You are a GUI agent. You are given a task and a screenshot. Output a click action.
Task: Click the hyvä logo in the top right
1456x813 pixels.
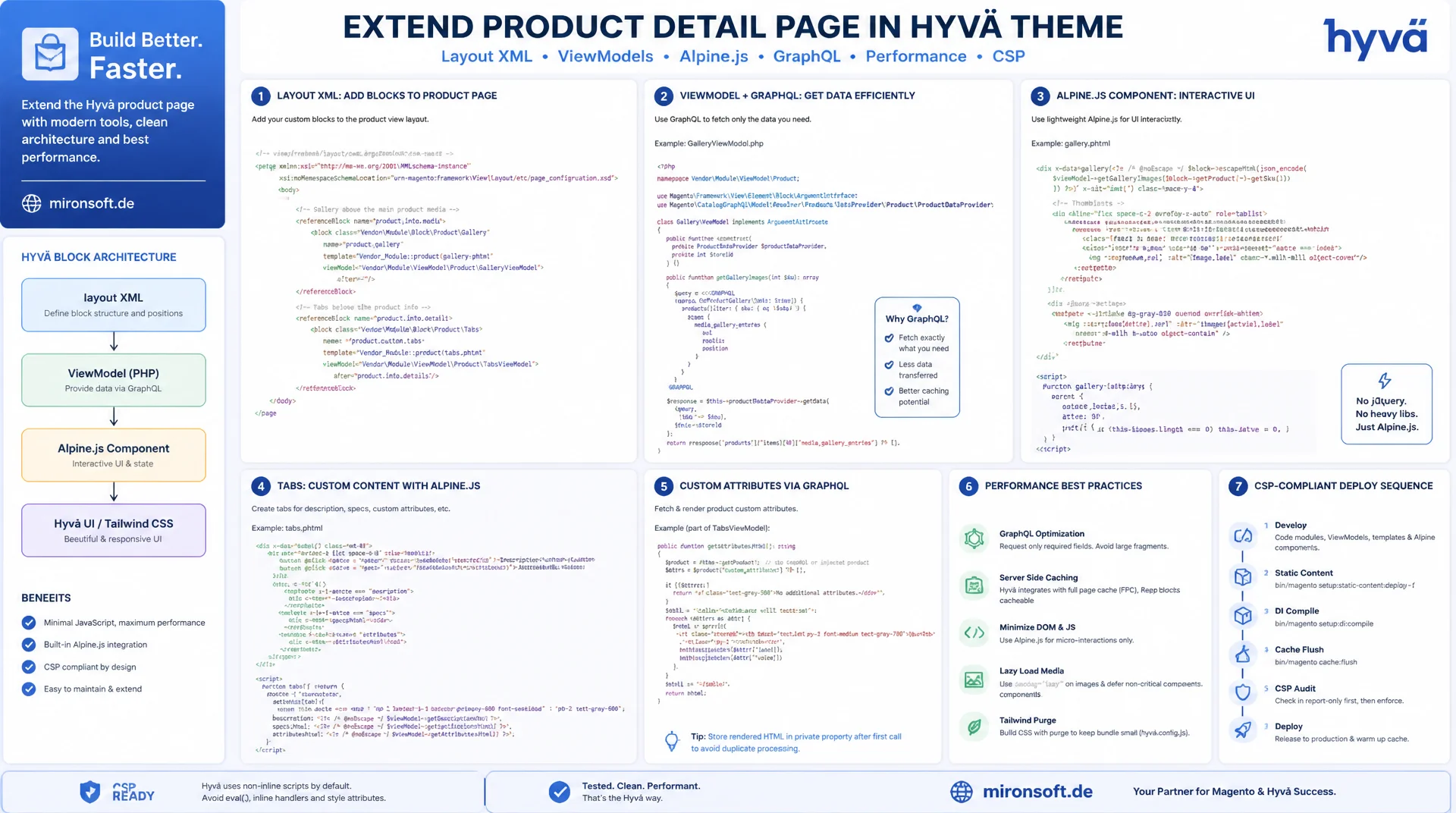[x=1376, y=38]
